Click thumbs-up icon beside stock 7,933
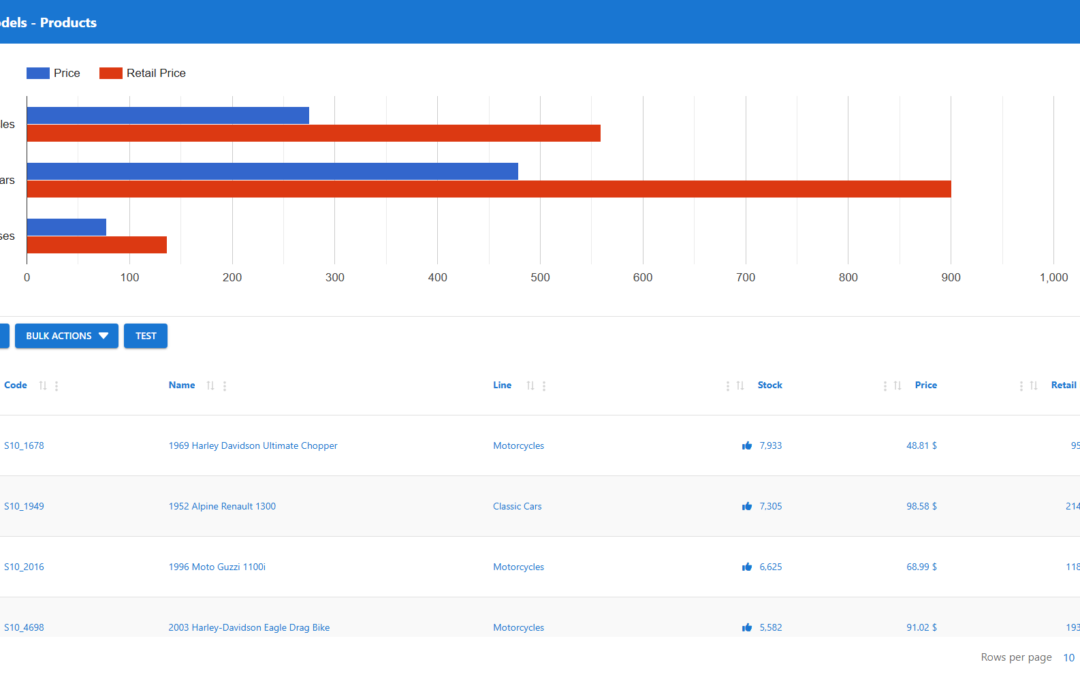1080x675 pixels. click(x=747, y=446)
